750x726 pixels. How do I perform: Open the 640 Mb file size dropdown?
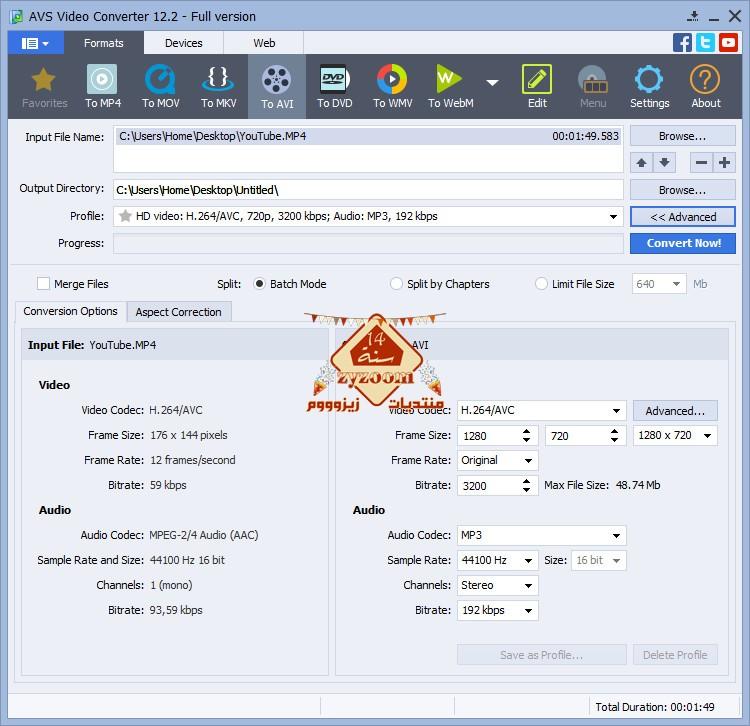click(x=659, y=284)
